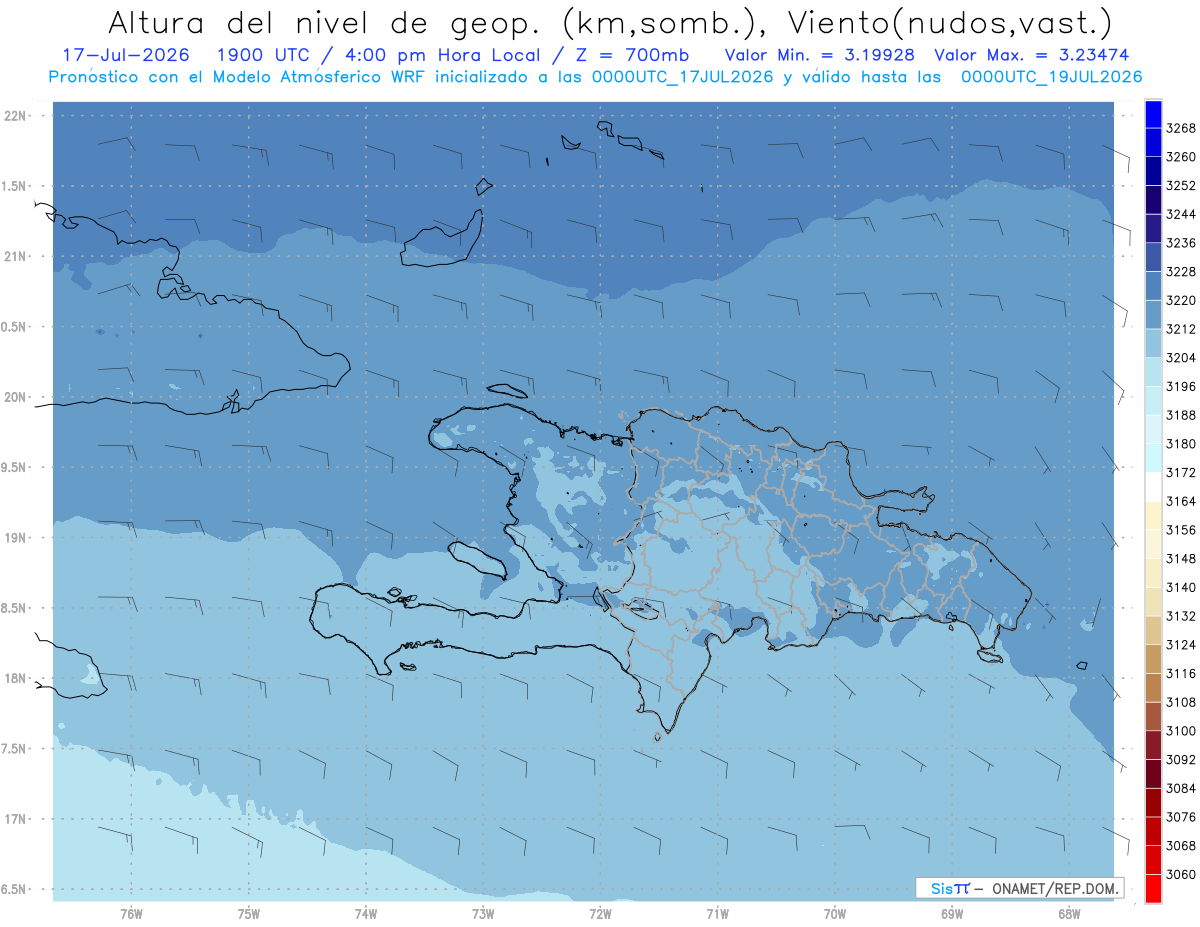Click the '3252' color bar label
This screenshot has height=927, width=1200.
point(1181,186)
